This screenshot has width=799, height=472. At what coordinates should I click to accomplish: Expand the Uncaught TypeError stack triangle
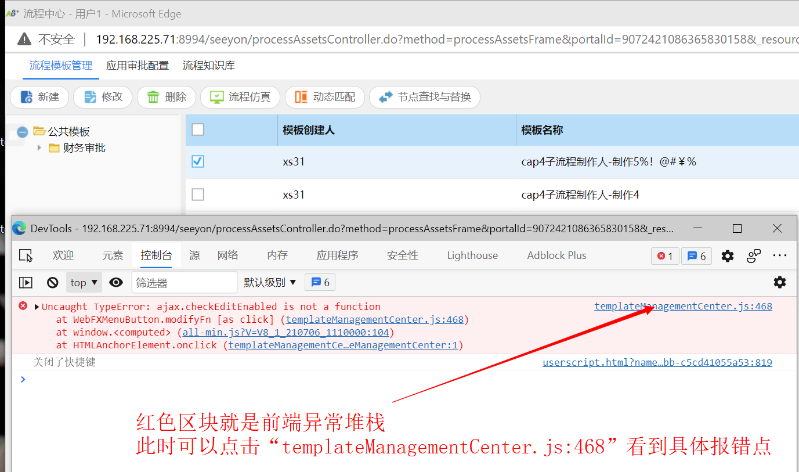point(37,307)
